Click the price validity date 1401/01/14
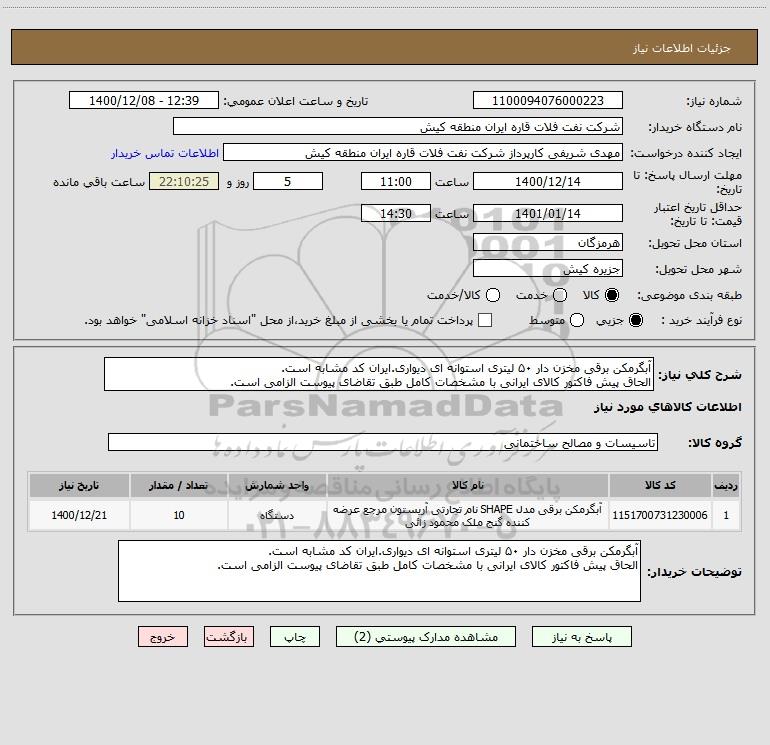Viewport: 770px width, 745px height. click(548, 213)
